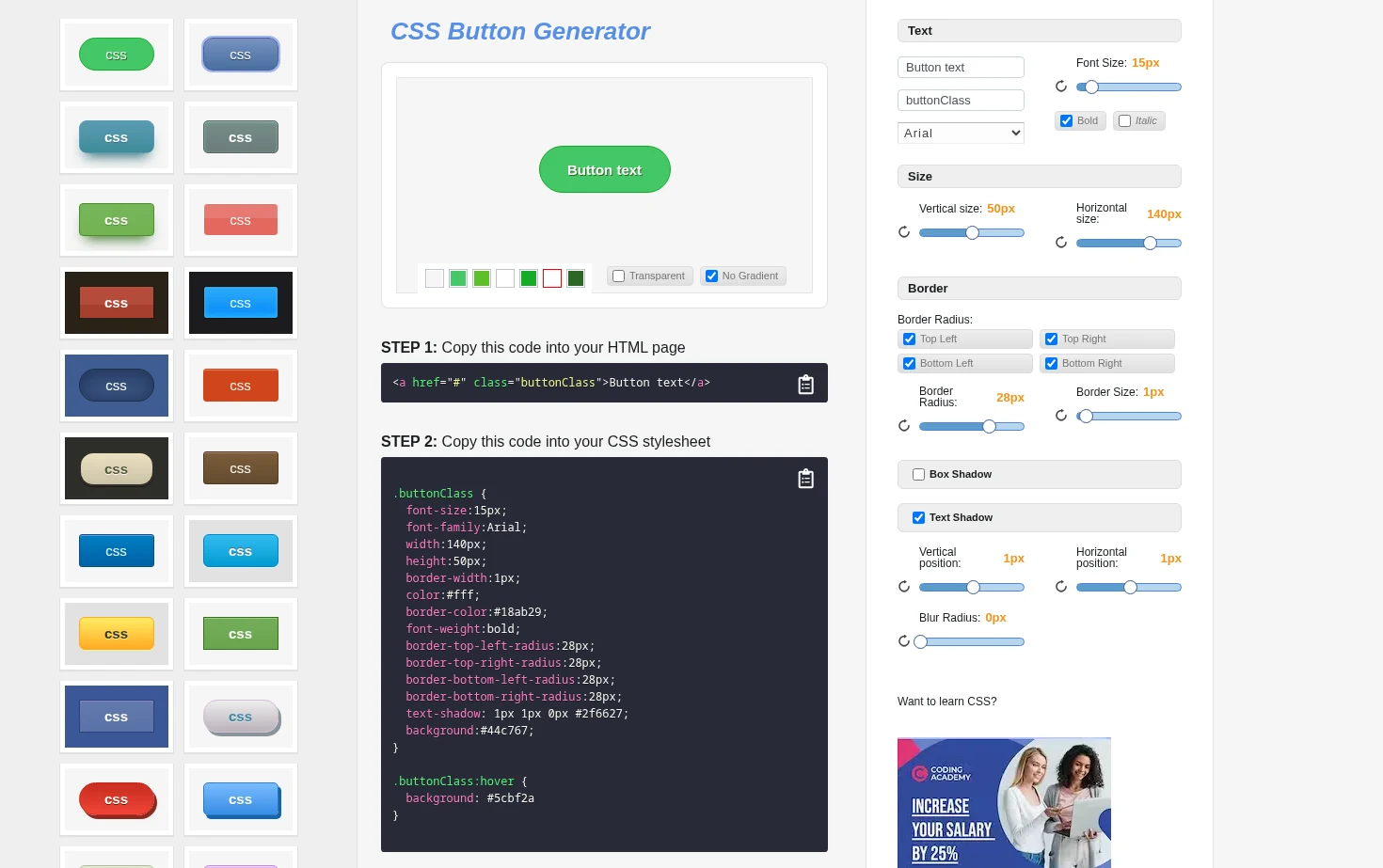The height and width of the screenshot is (868, 1383).
Task: Click the Font Size slider
Action: [x=1129, y=87]
